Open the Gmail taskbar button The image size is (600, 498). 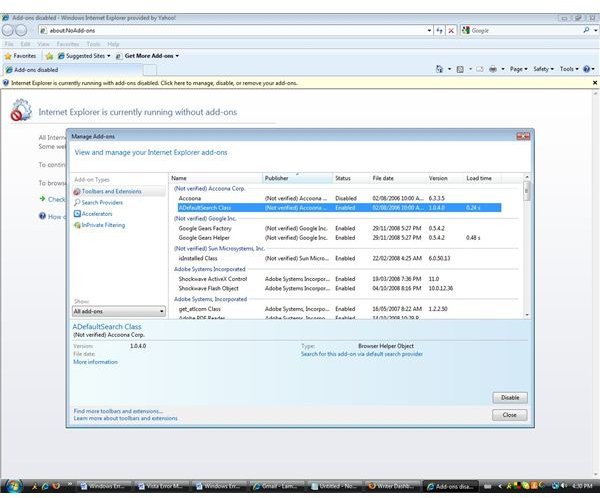click(276, 486)
